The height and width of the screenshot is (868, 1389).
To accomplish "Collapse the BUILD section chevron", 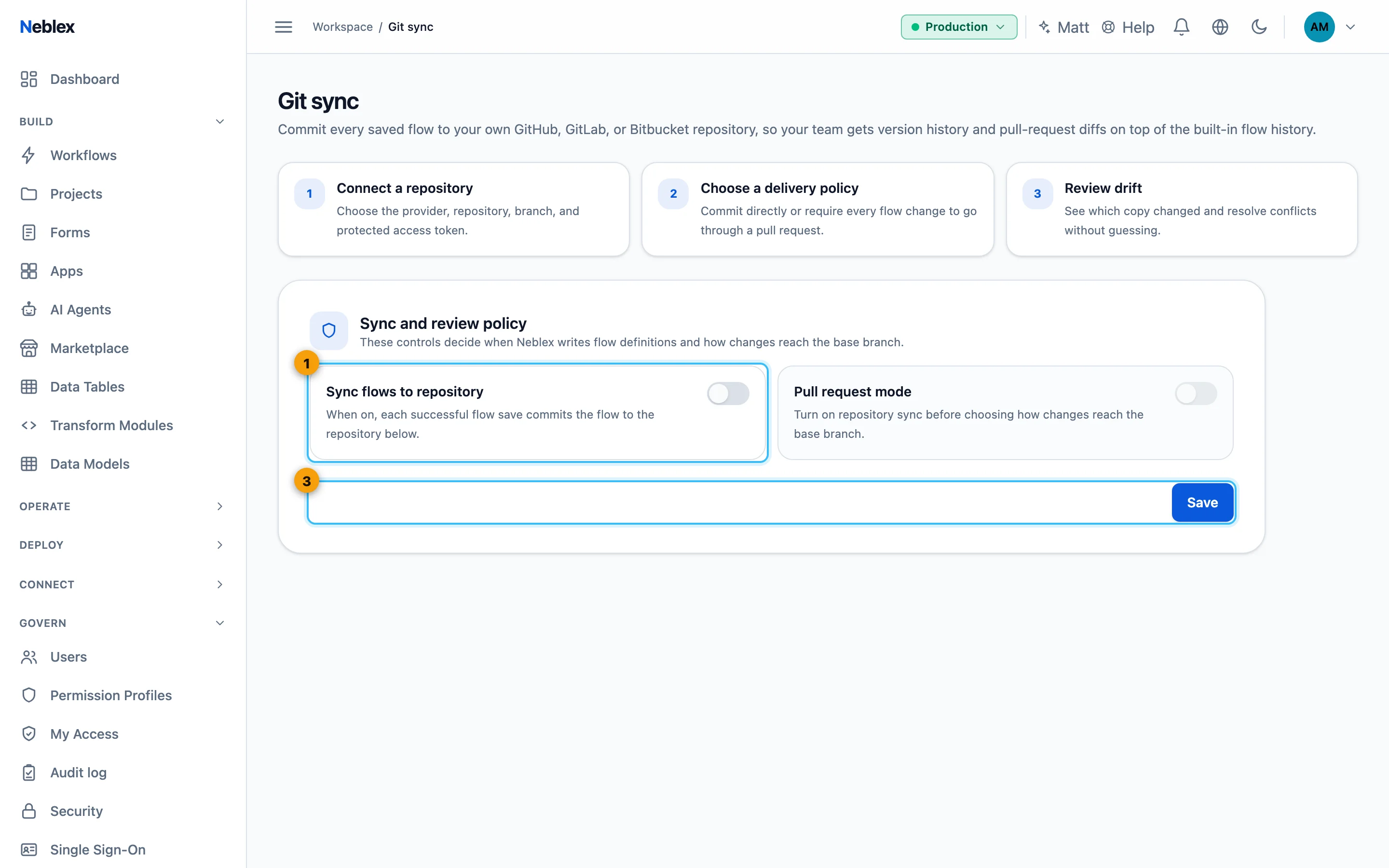I will 220,122.
